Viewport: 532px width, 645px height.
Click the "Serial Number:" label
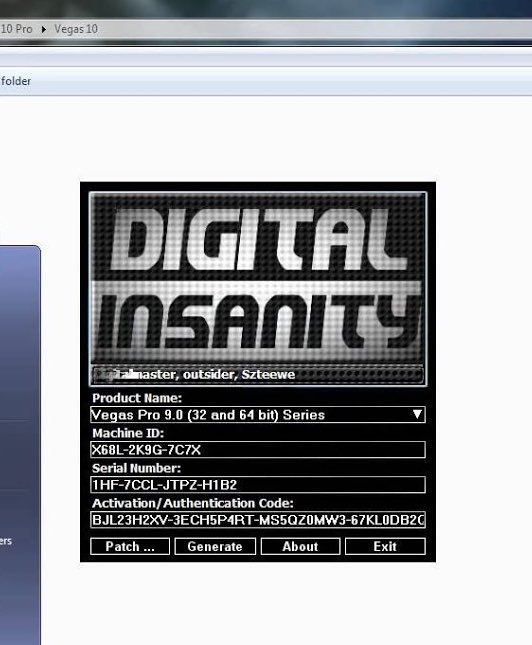click(137, 468)
